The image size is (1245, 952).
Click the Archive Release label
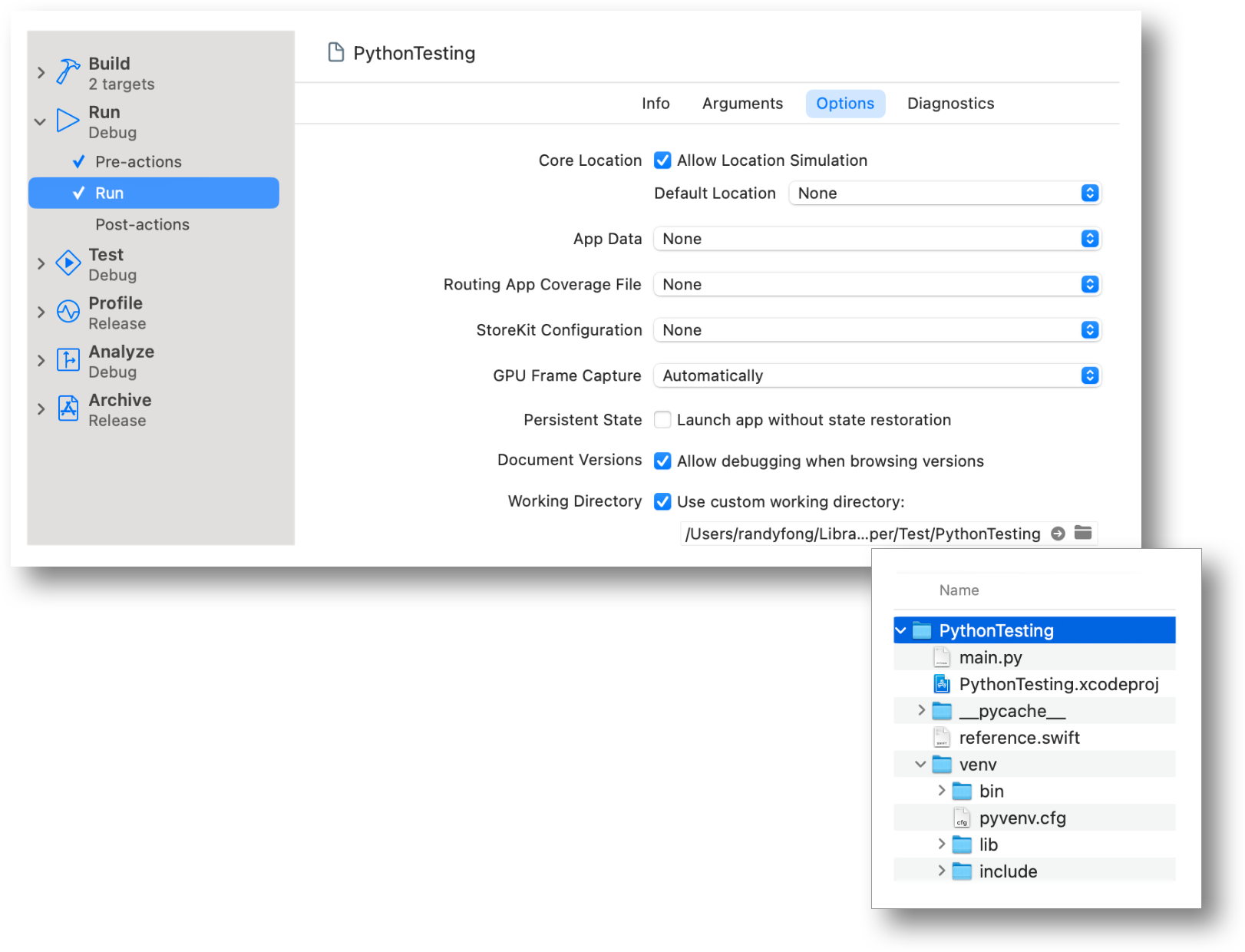click(x=120, y=410)
